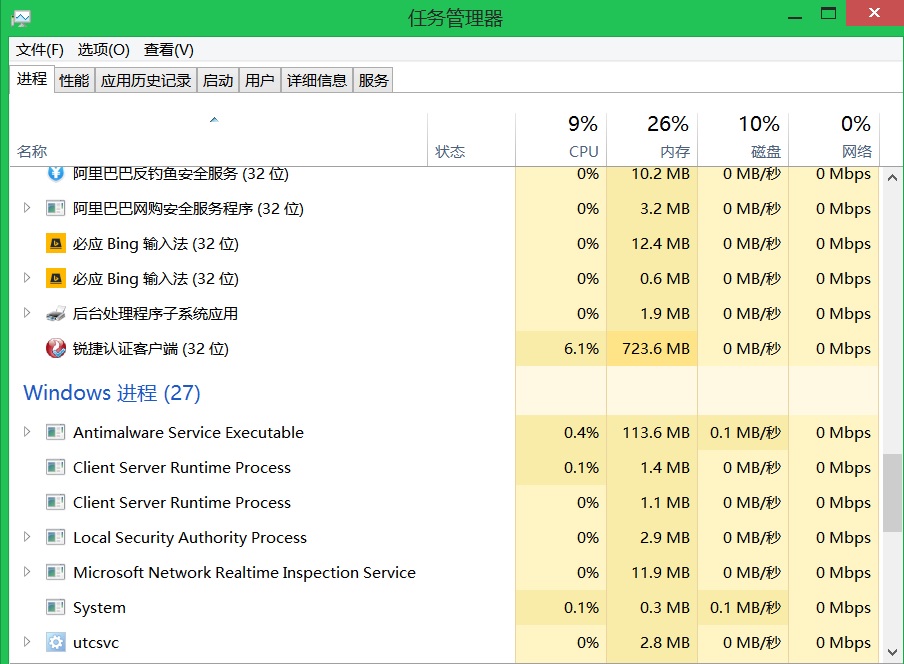Click the Antimalware Service Executable icon
The image size is (904, 664).
[x=55, y=432]
